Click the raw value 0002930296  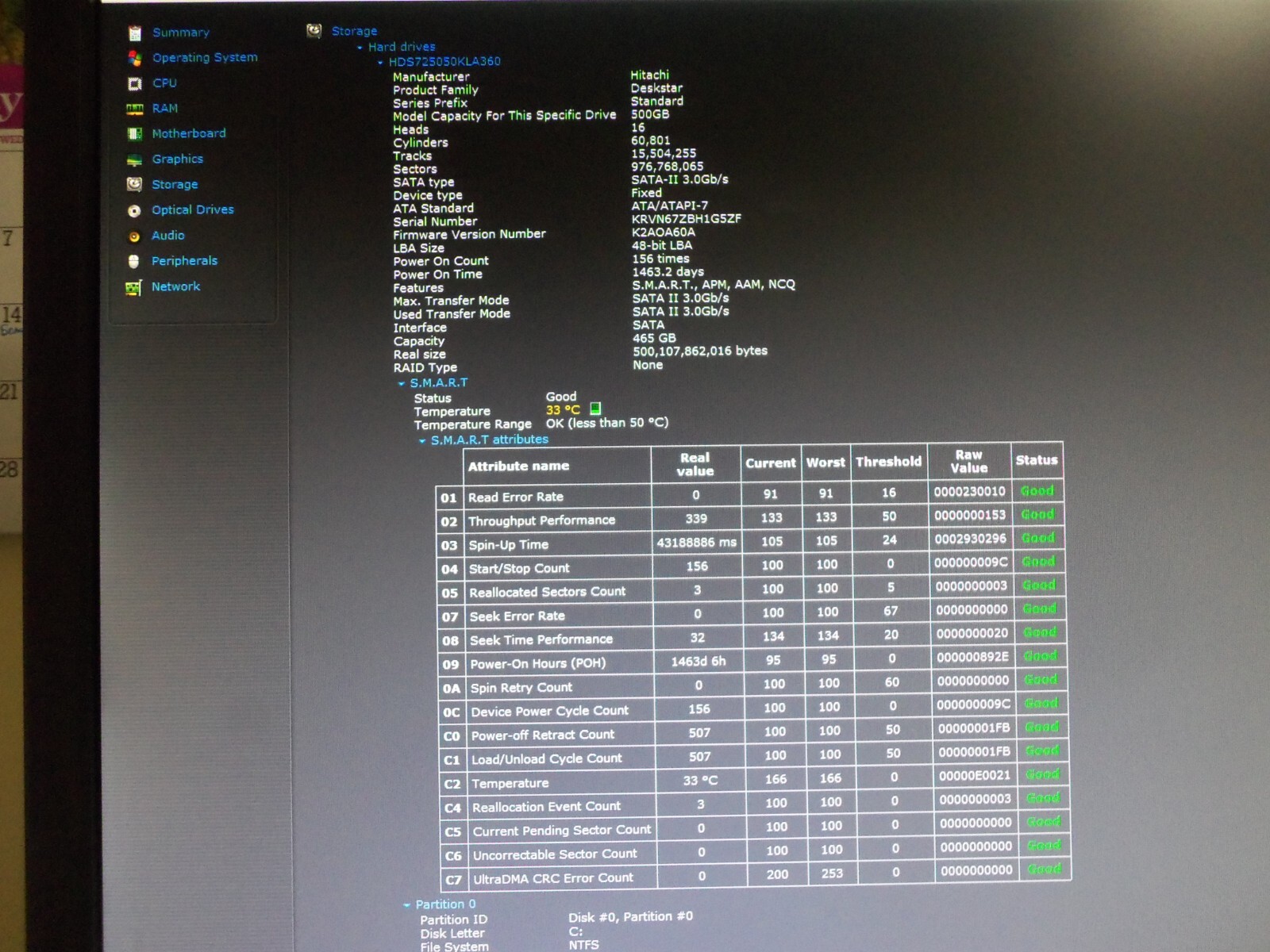(970, 539)
